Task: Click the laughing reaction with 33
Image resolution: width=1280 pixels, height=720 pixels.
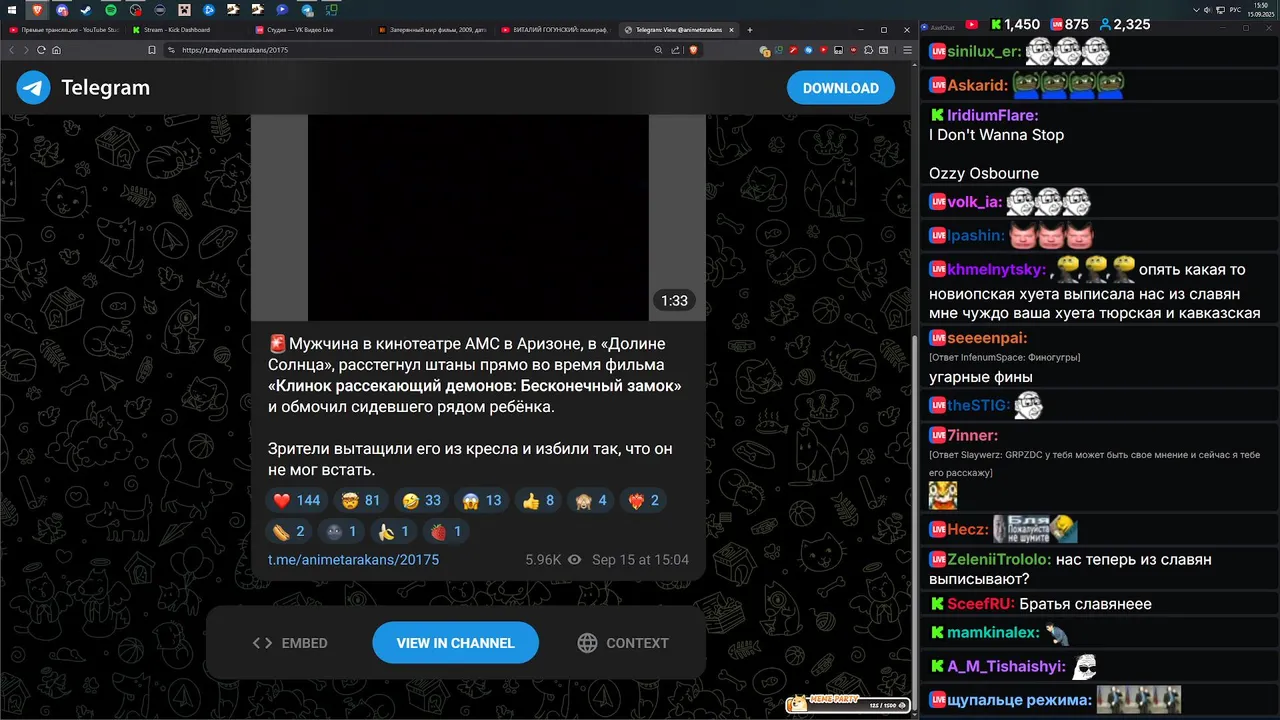Action: [422, 500]
